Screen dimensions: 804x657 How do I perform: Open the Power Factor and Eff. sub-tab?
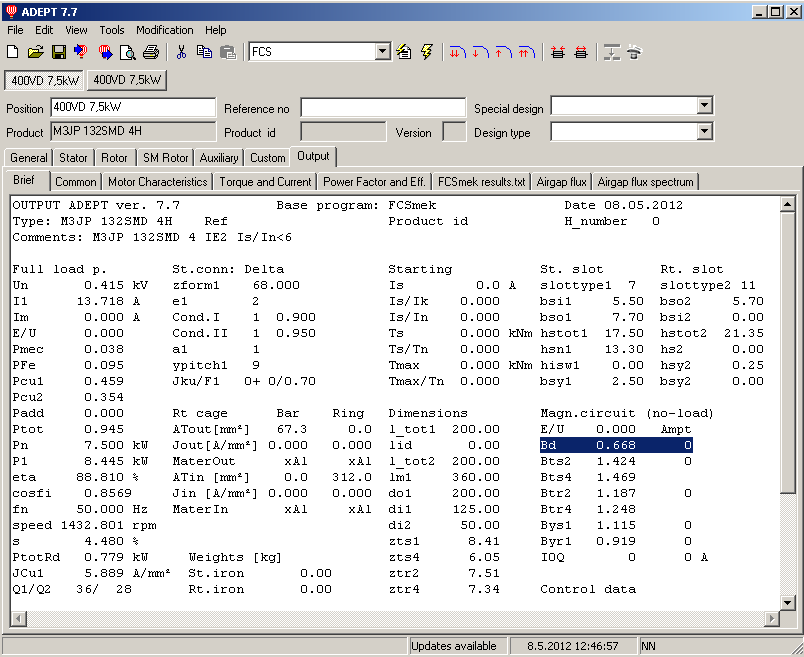(x=374, y=182)
